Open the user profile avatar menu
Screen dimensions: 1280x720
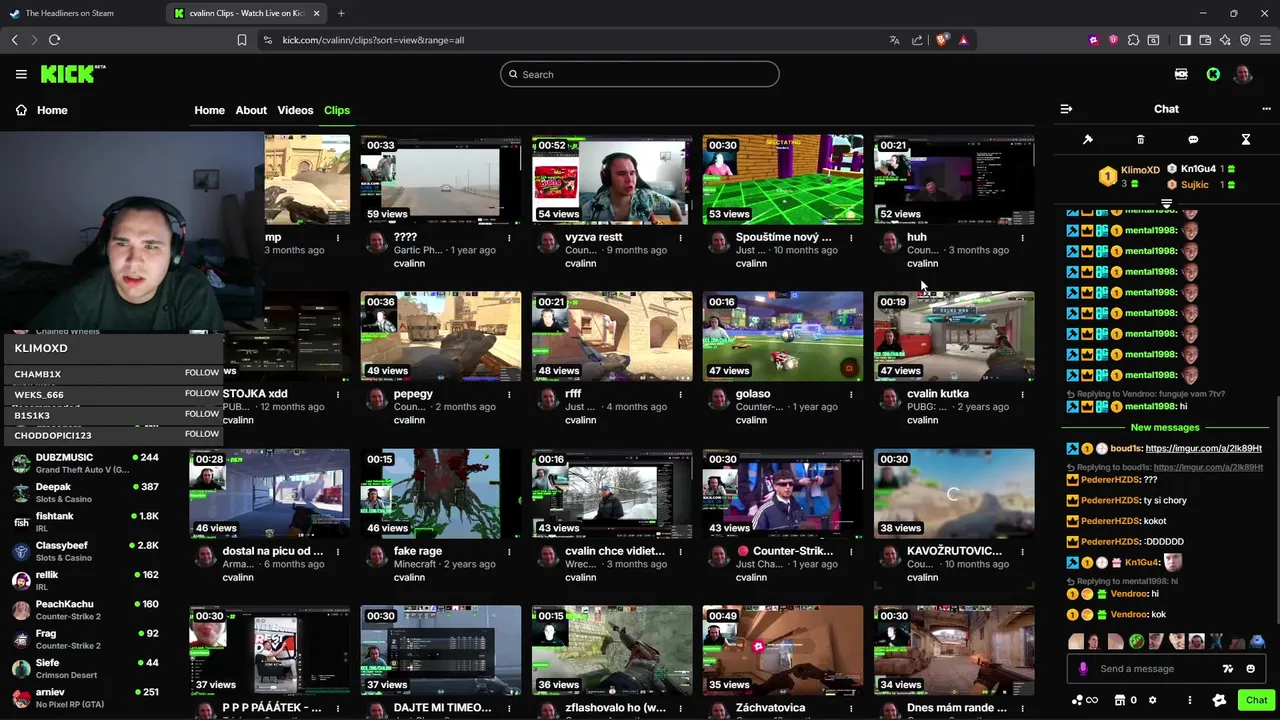tap(1243, 74)
